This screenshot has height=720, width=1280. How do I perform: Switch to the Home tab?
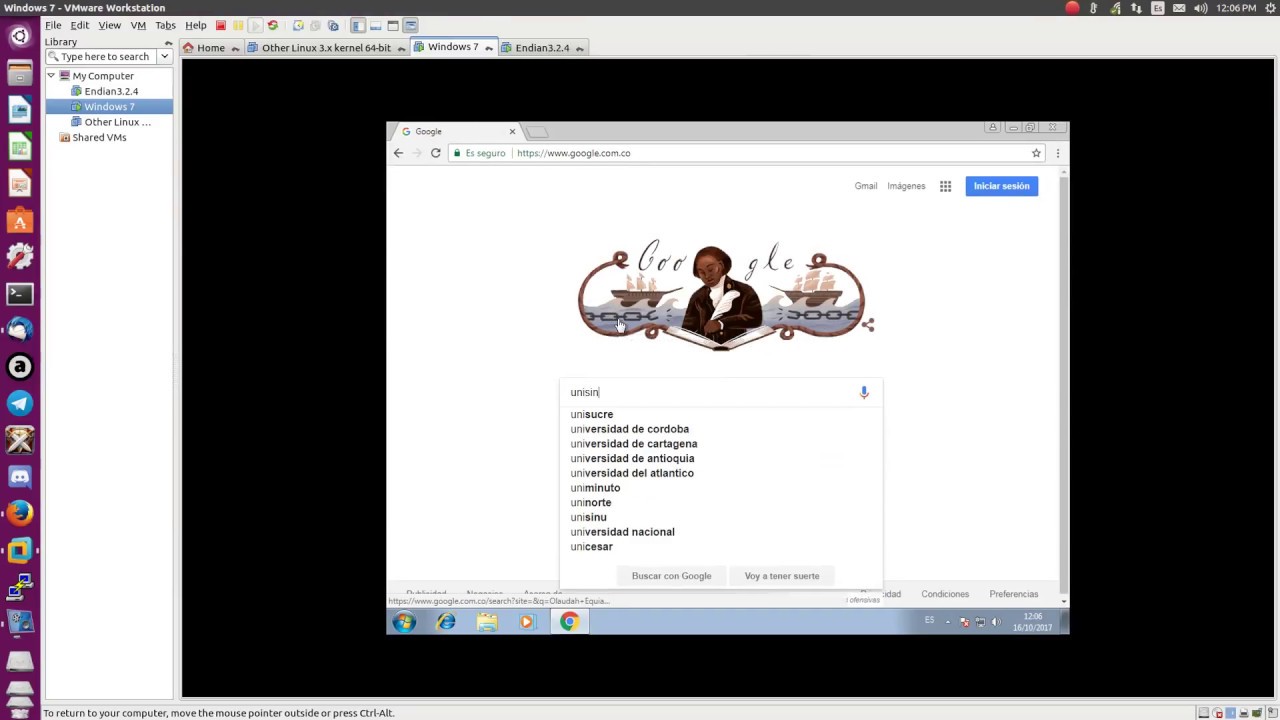(211, 48)
